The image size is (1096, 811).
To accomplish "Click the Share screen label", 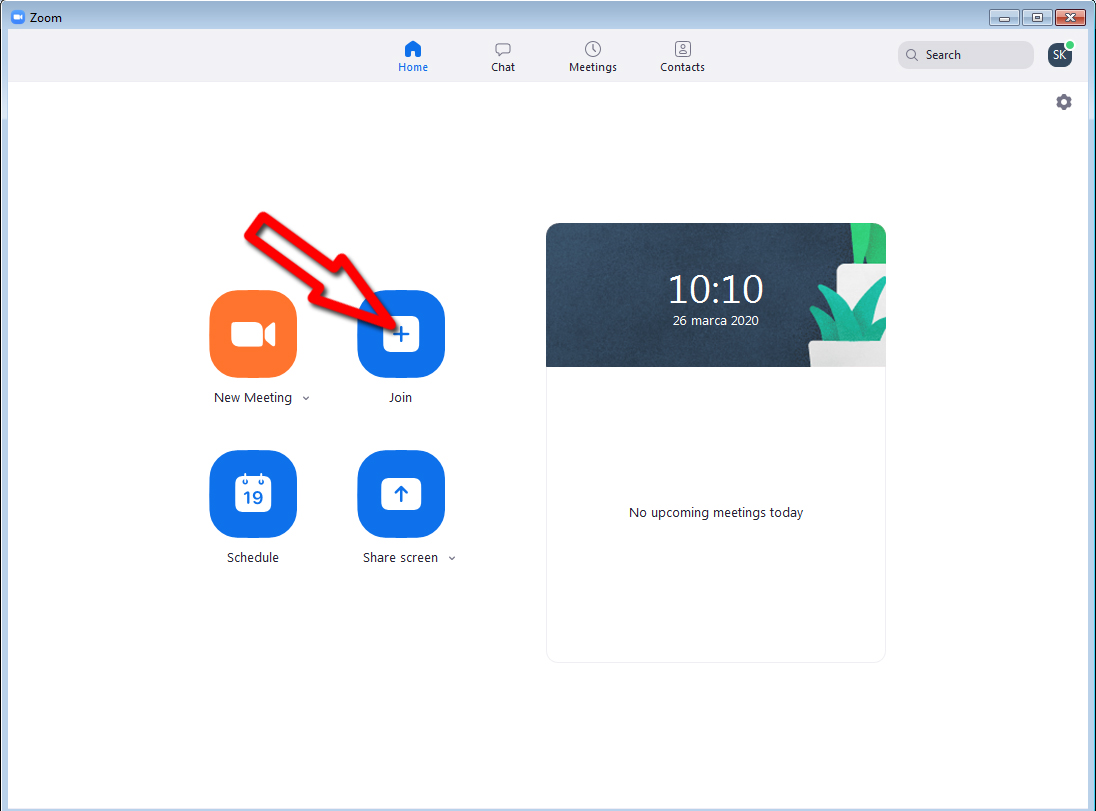I will (x=401, y=557).
